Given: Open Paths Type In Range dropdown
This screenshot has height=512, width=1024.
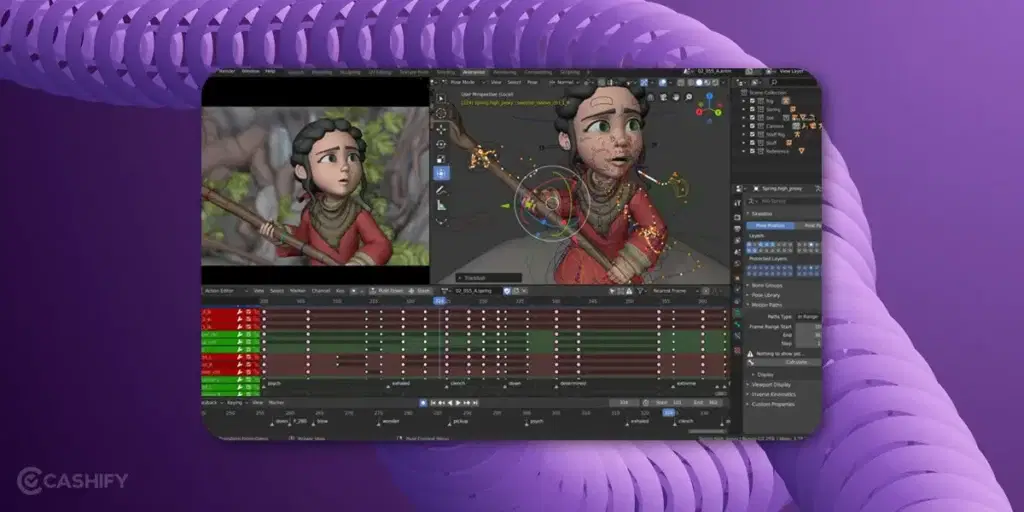Looking at the screenshot, I should tap(808, 317).
